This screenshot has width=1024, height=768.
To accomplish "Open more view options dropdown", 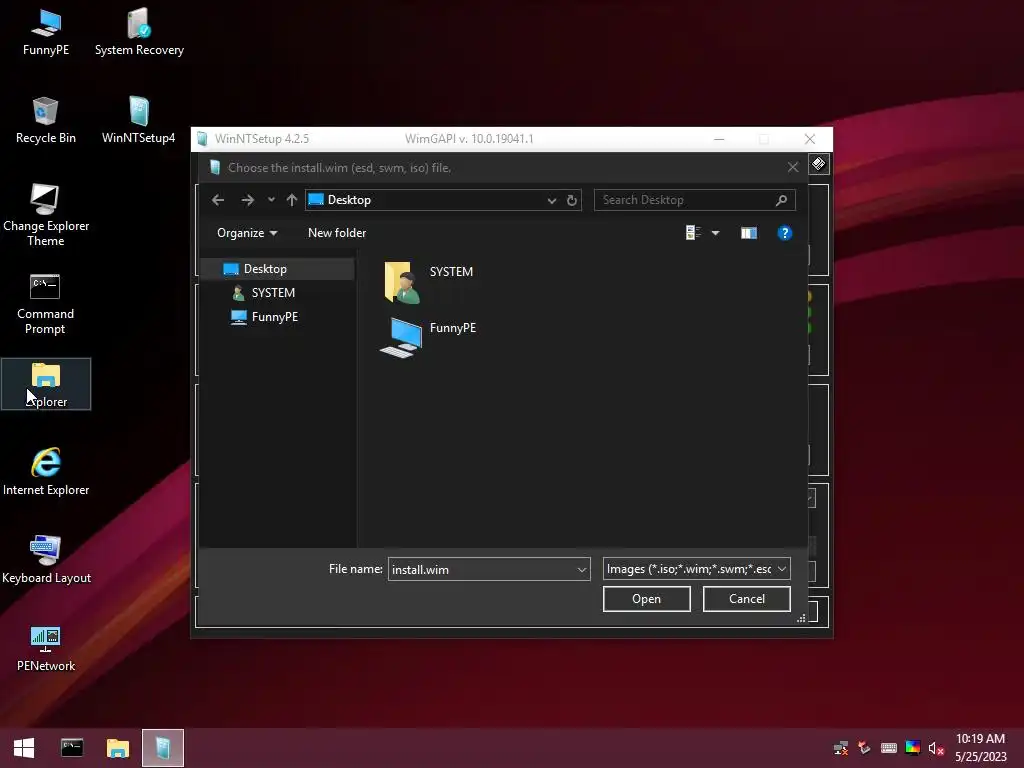I will (x=716, y=233).
